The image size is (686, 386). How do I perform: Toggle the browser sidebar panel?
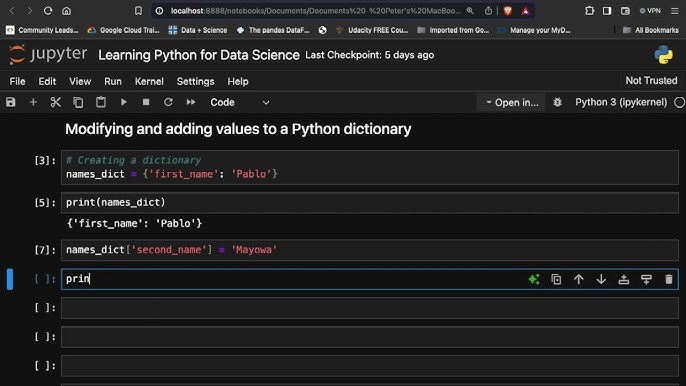click(x=607, y=11)
